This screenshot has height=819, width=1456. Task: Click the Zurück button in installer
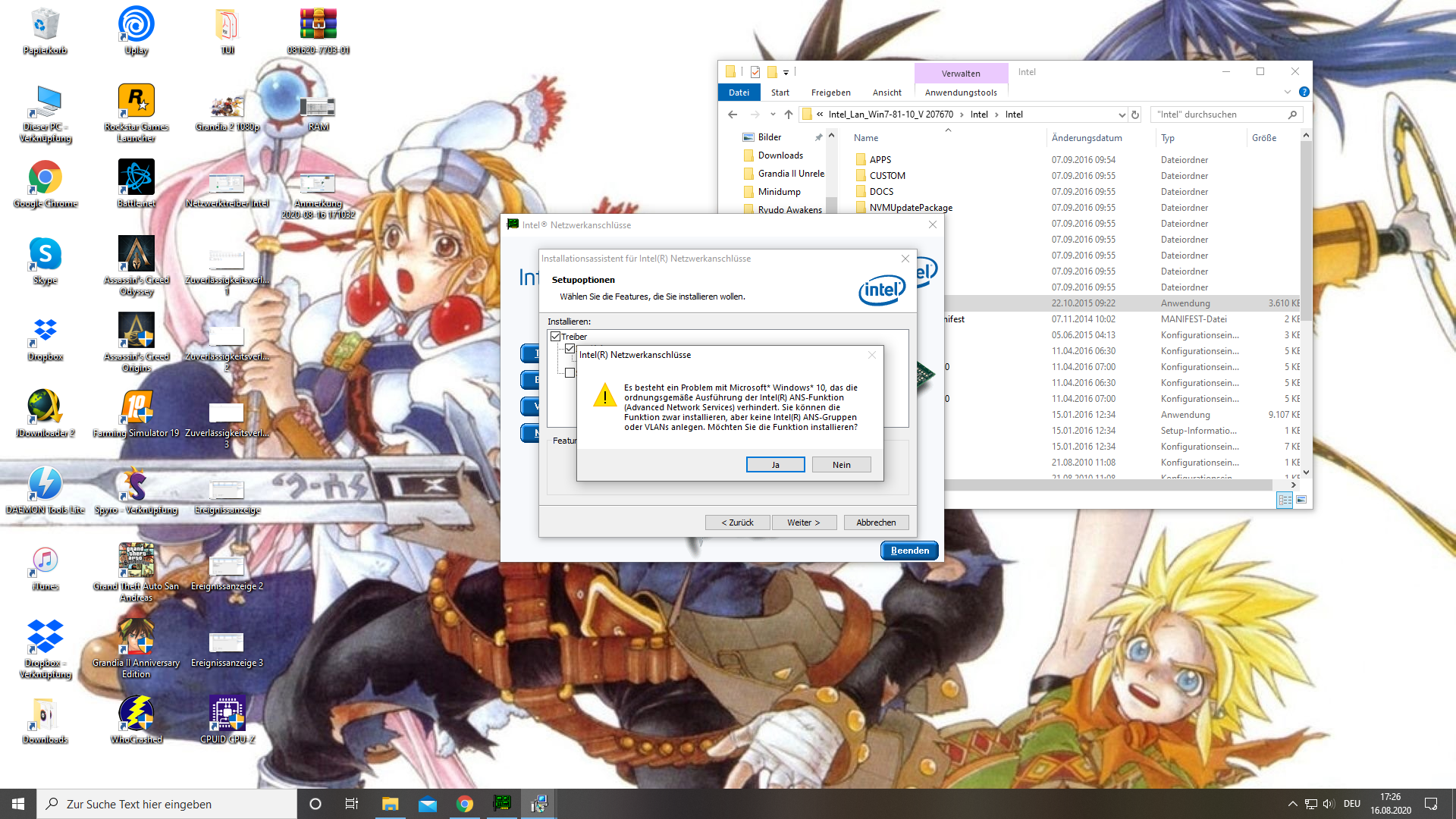click(x=738, y=522)
